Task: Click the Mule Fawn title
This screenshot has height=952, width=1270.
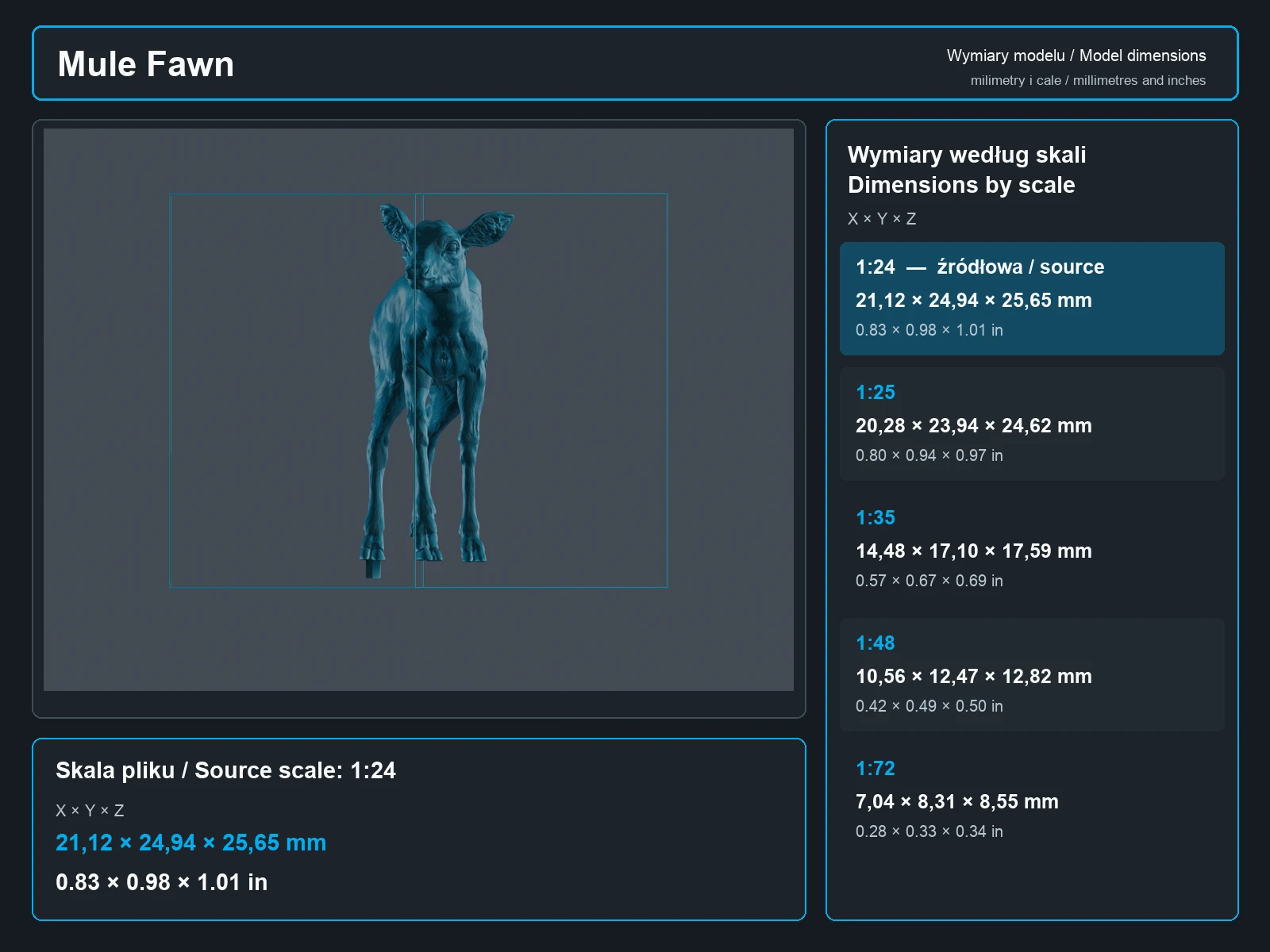Action: (x=146, y=64)
